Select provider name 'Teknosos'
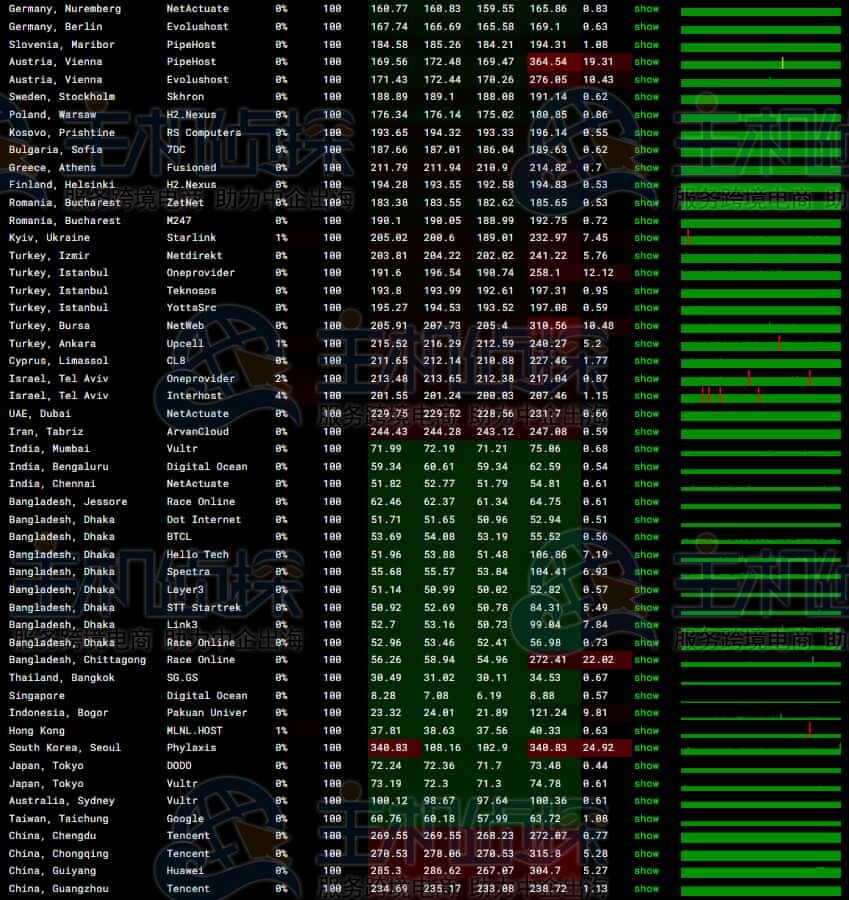Viewport: 849px width, 900px height. coord(191,290)
